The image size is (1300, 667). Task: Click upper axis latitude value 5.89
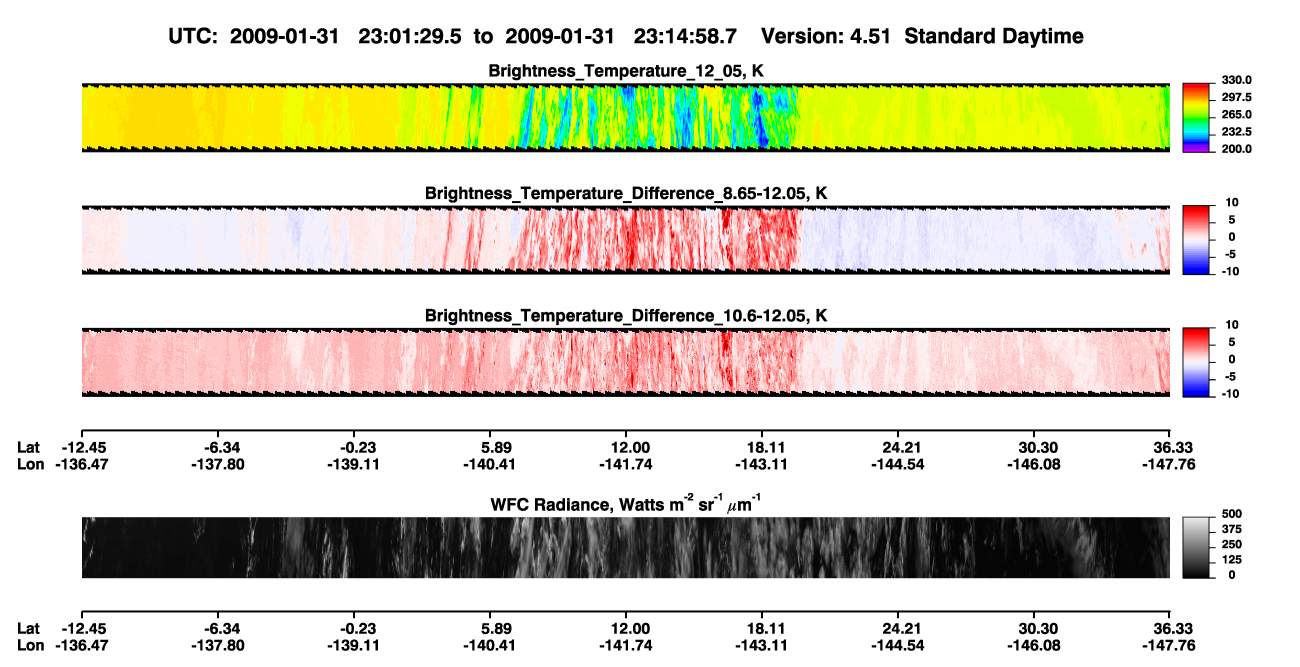coord(490,447)
